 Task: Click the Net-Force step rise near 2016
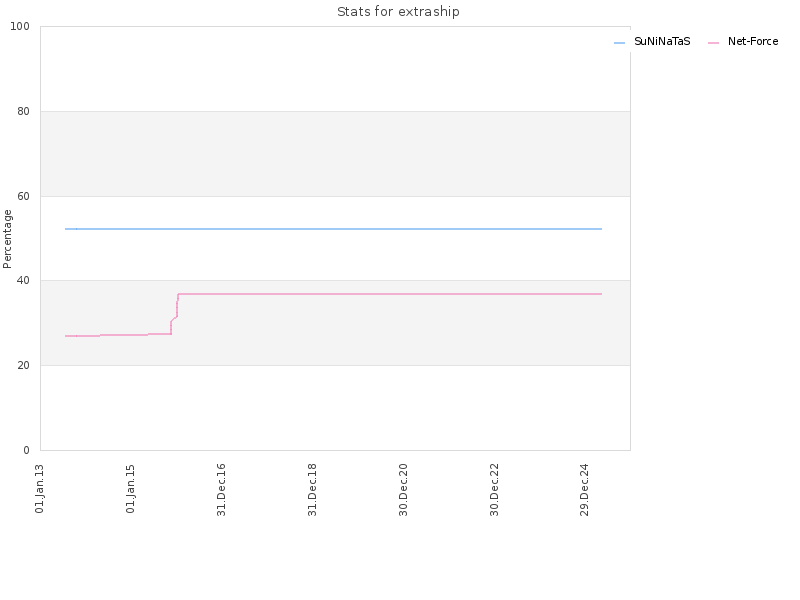(174, 314)
